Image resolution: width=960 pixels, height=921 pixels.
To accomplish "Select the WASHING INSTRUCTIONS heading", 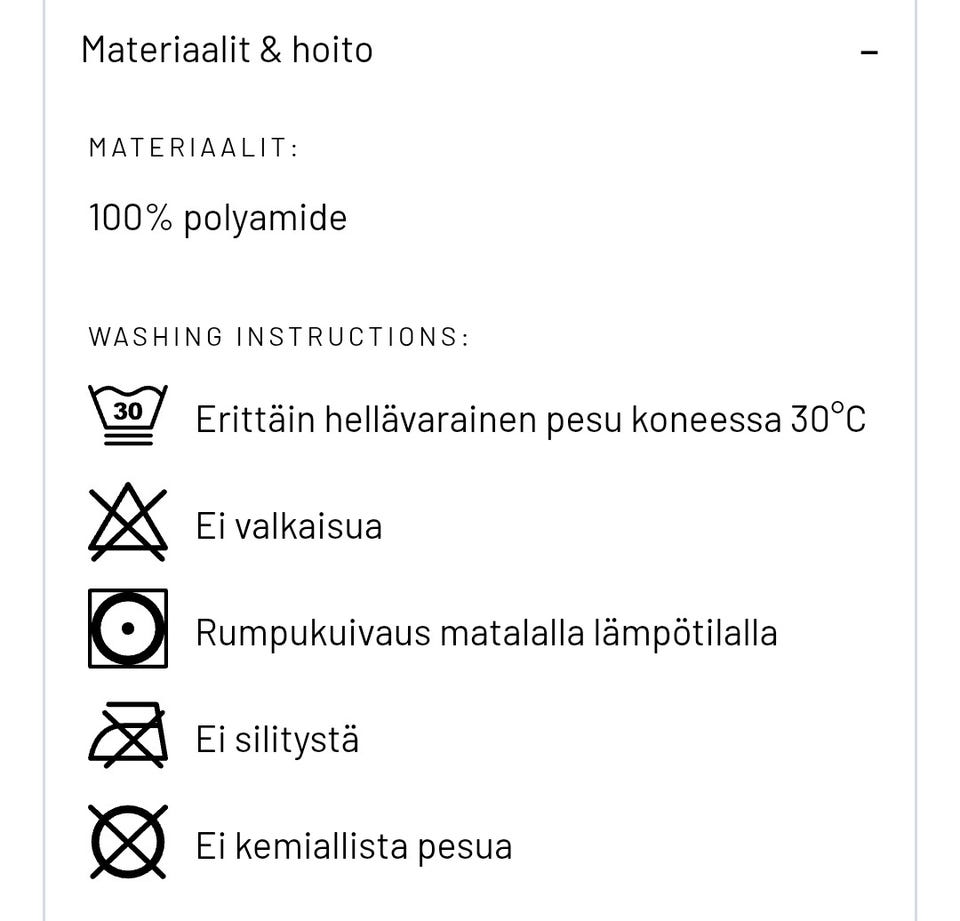I will click(x=278, y=336).
